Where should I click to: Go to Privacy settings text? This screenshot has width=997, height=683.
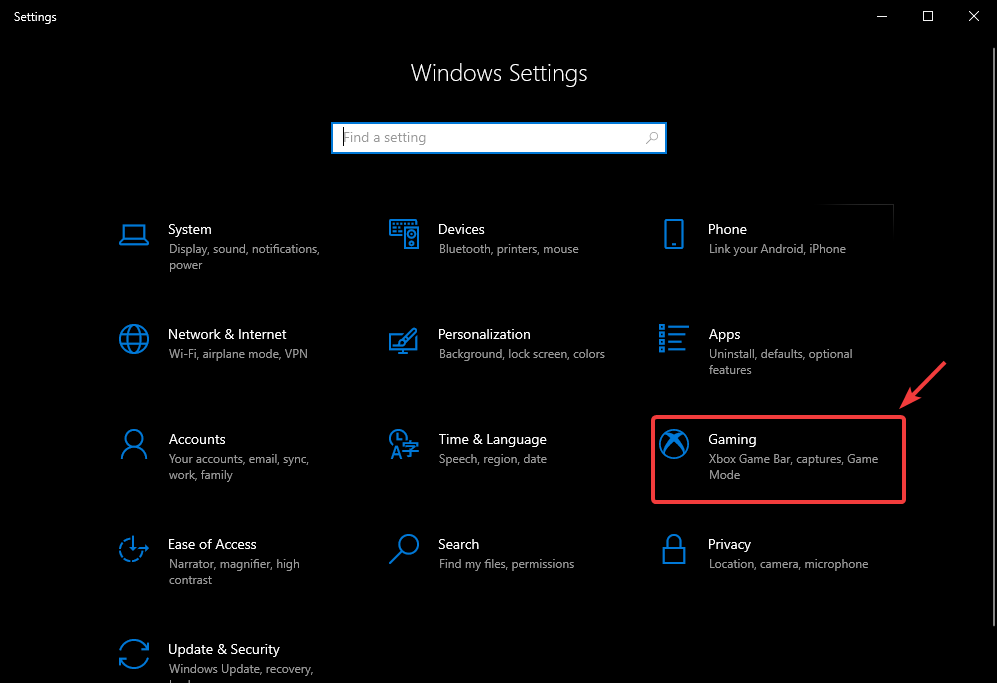point(729,544)
